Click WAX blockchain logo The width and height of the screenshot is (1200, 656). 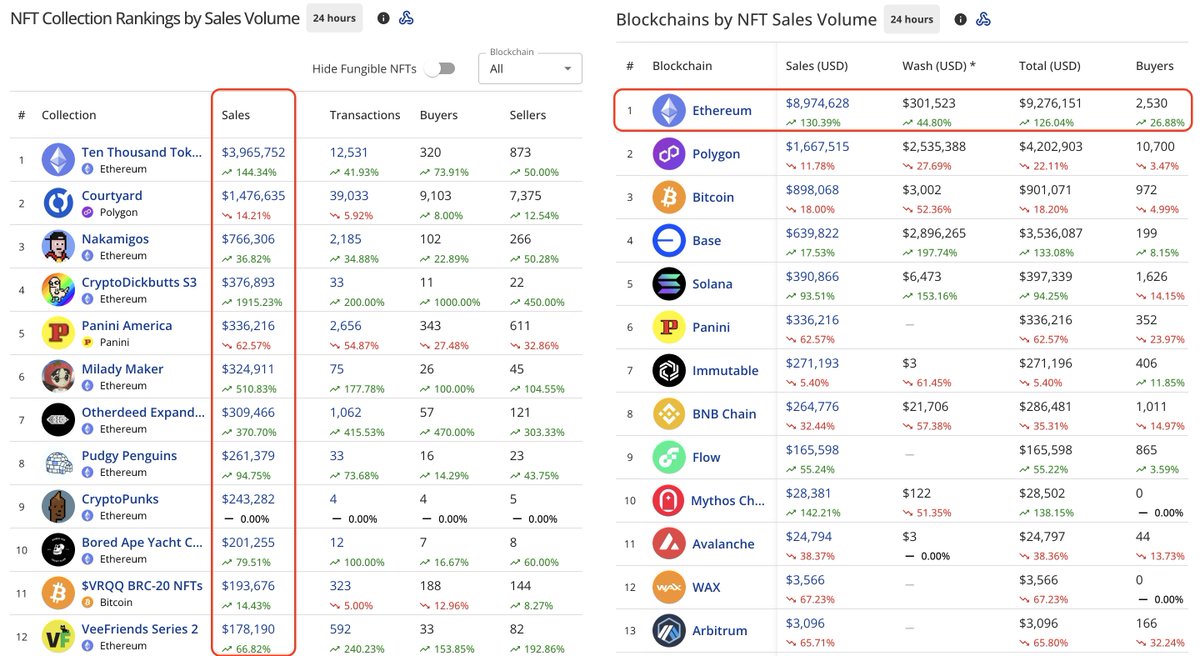pyautogui.click(x=669, y=587)
